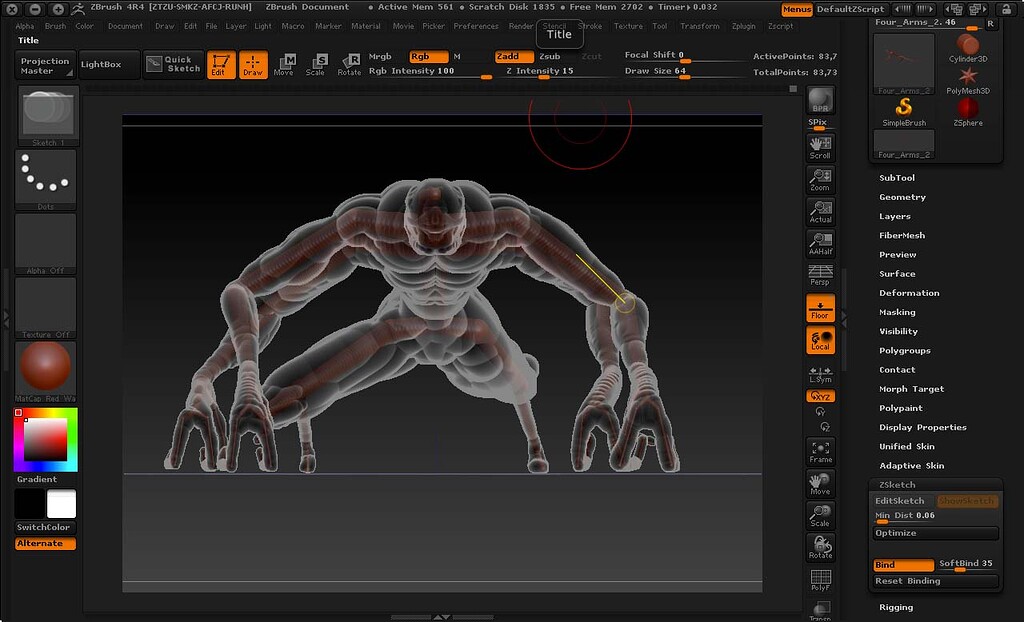Image resolution: width=1024 pixels, height=622 pixels.
Task: Select the Rotate icon on right shelf
Action: click(x=820, y=545)
